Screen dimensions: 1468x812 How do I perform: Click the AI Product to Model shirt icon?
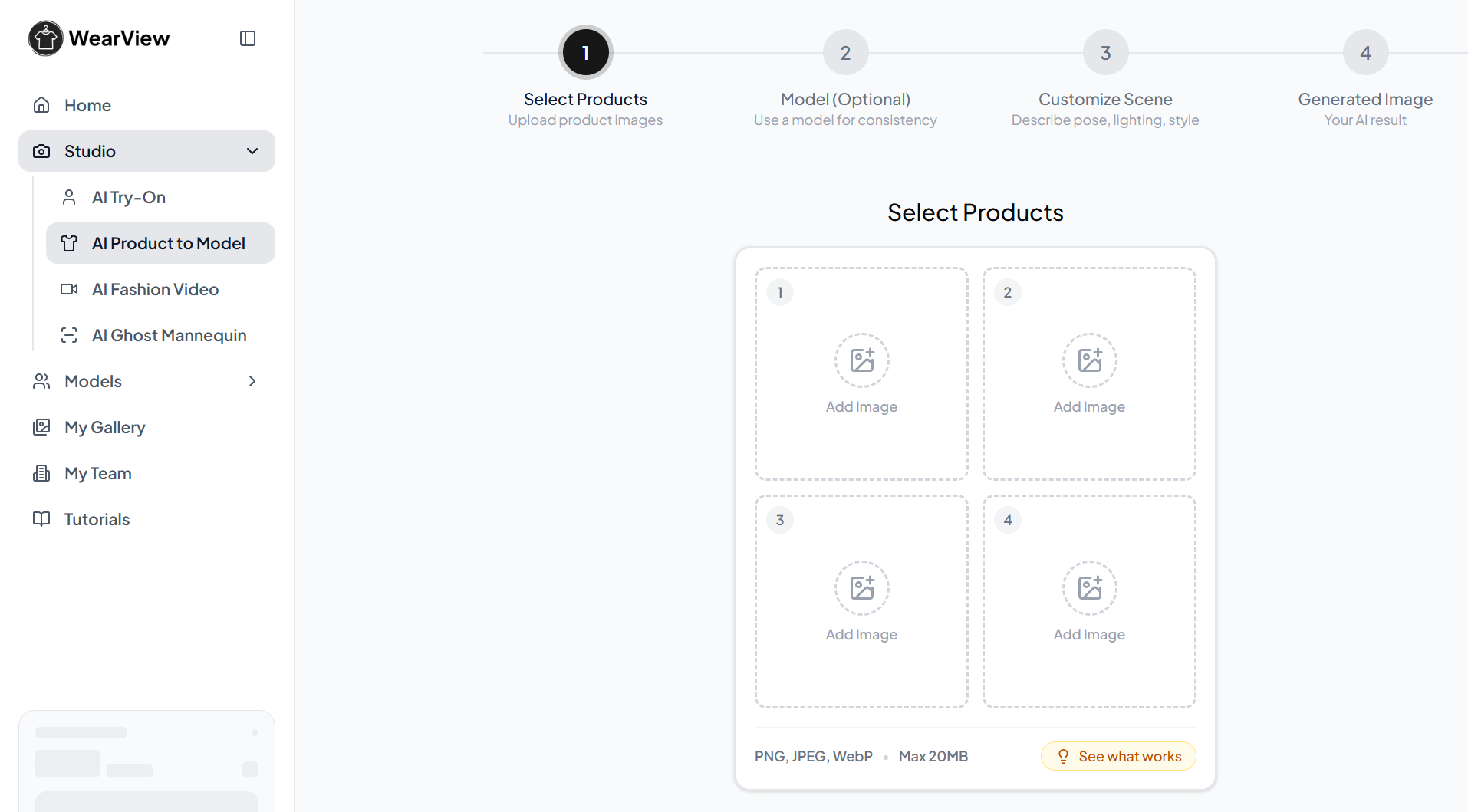tap(69, 243)
